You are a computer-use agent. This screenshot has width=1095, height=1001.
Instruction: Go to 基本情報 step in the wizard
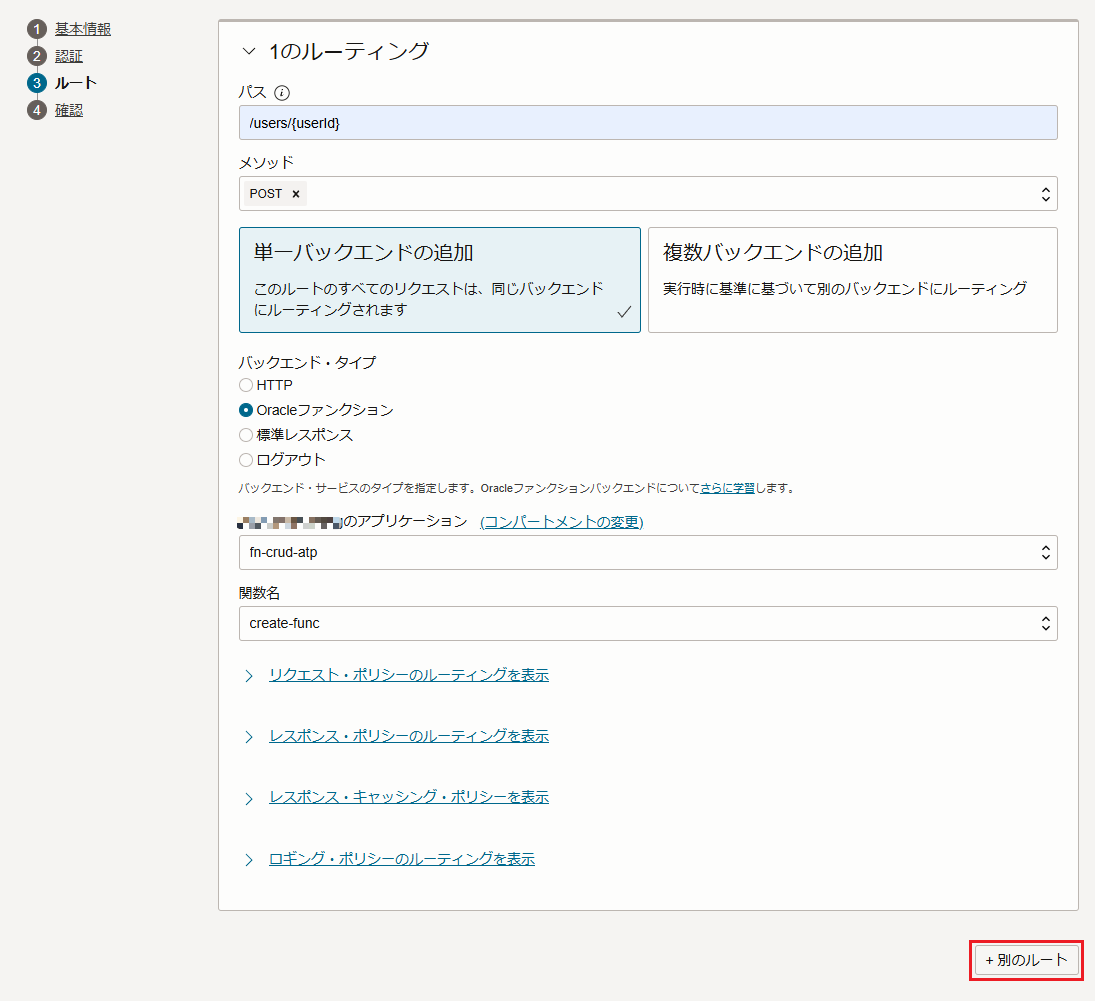pyautogui.click(x=83, y=29)
